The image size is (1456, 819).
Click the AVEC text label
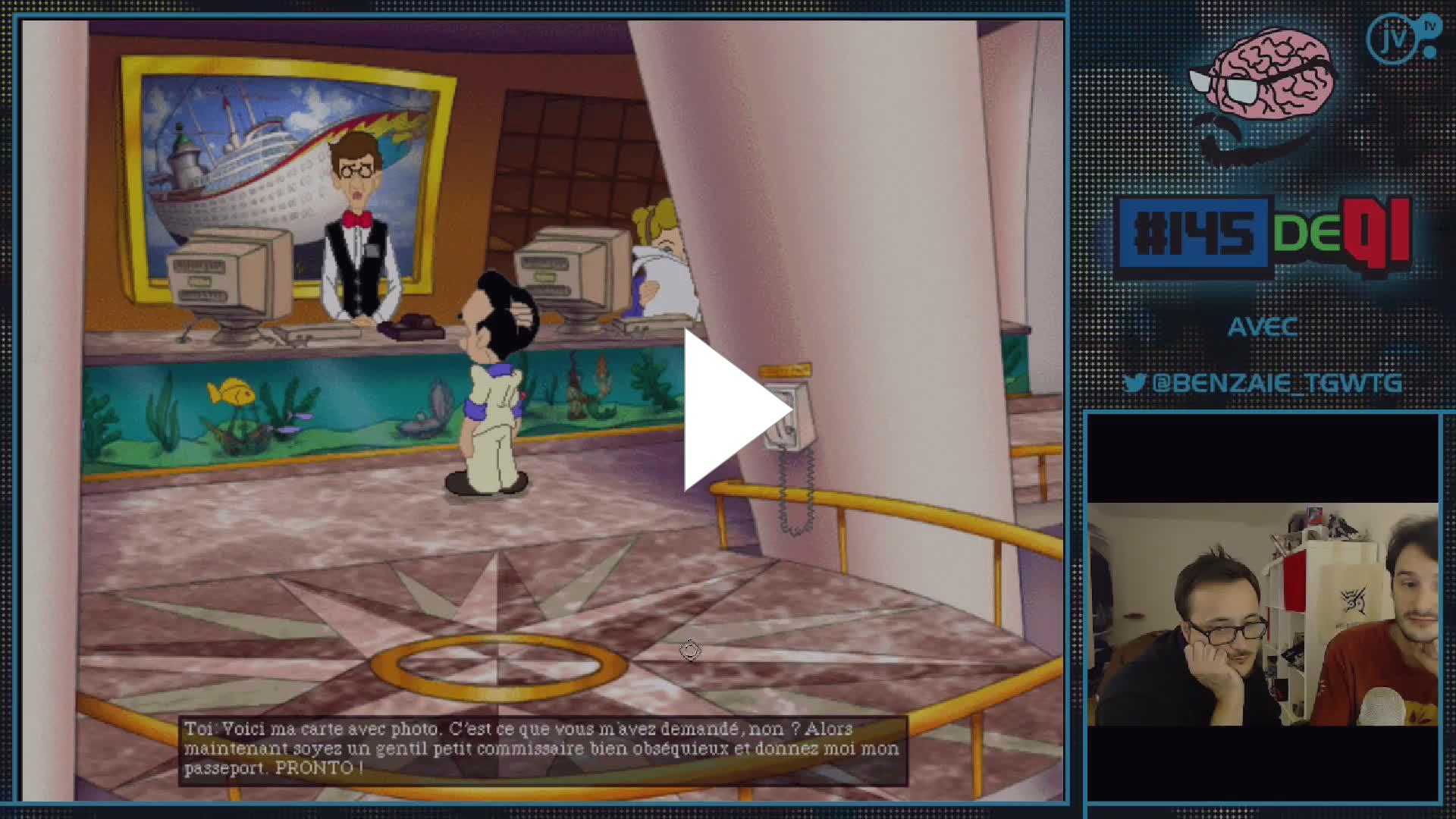pos(1263,327)
